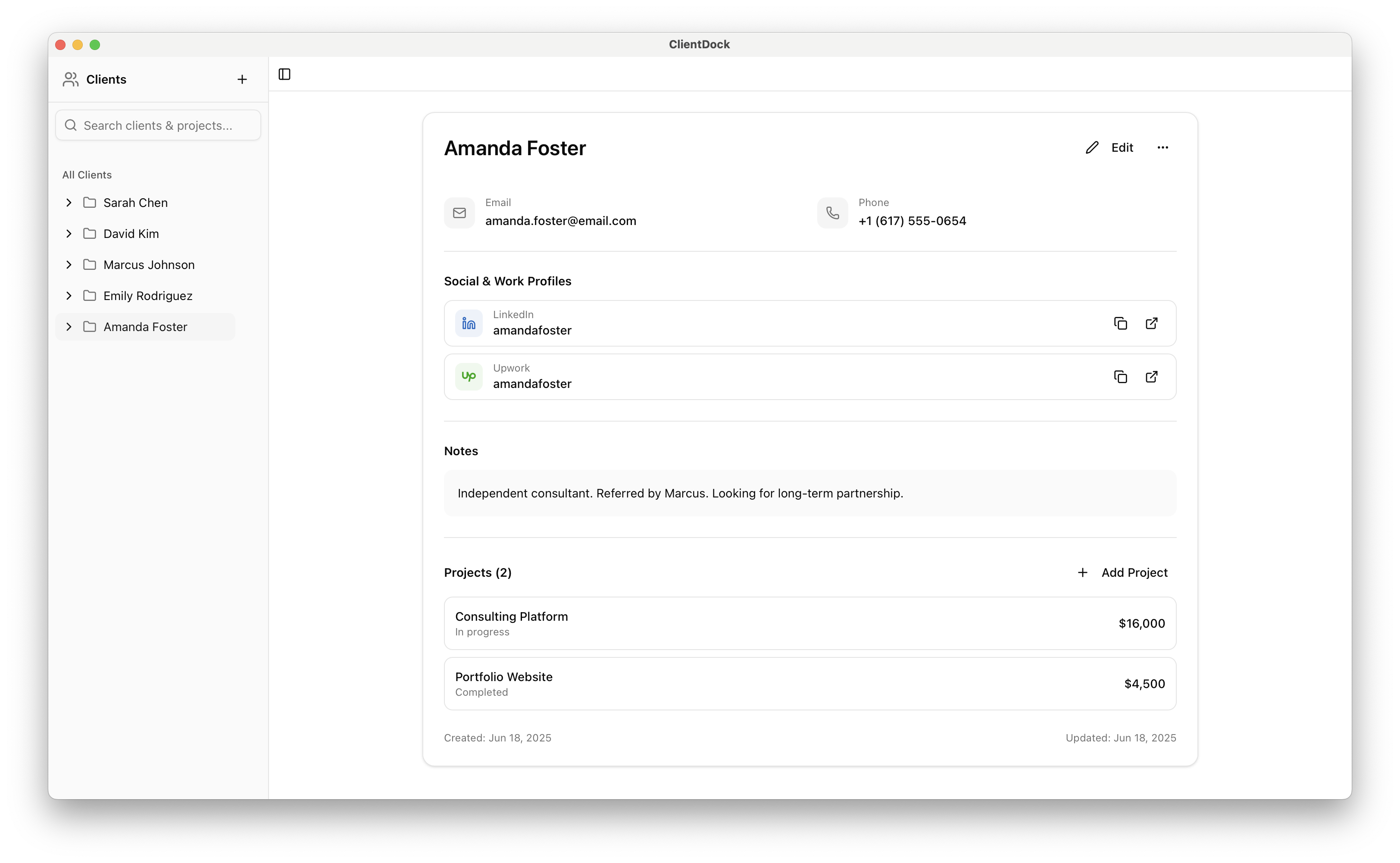The image size is (1400, 863).
Task: Toggle the sidebar visibility icon
Action: [284, 74]
